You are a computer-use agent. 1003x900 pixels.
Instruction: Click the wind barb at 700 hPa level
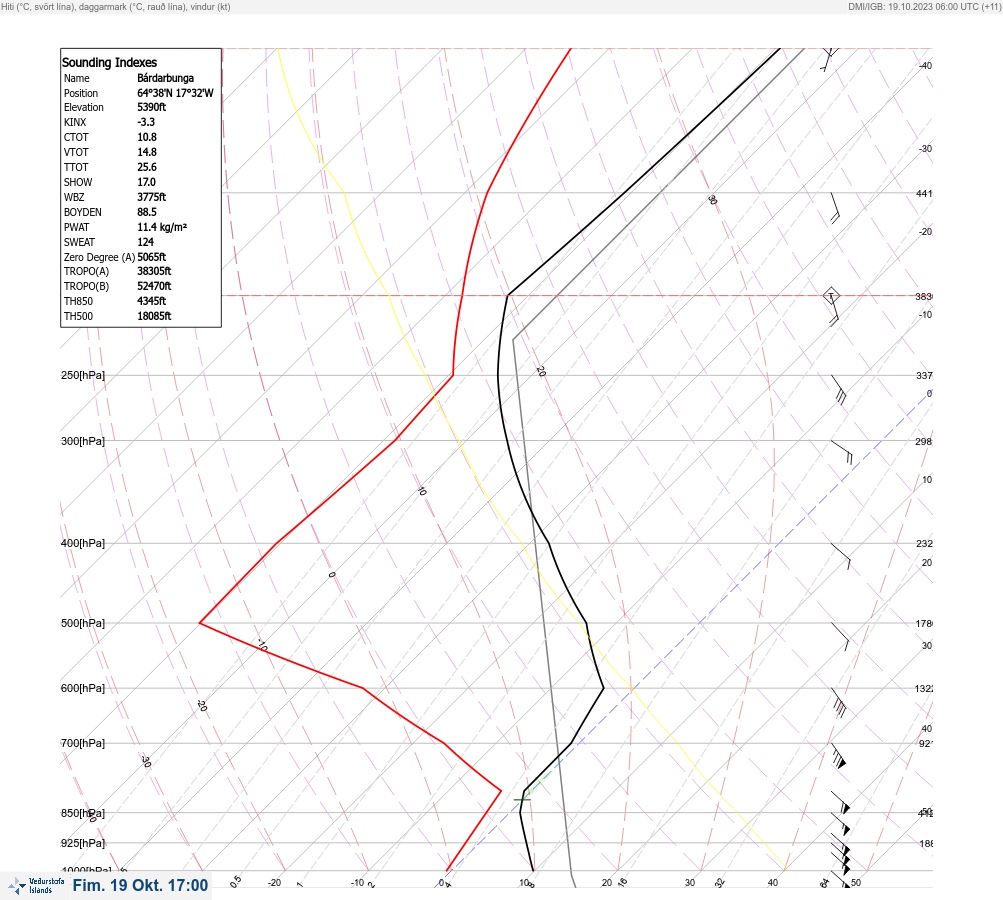[x=838, y=755]
